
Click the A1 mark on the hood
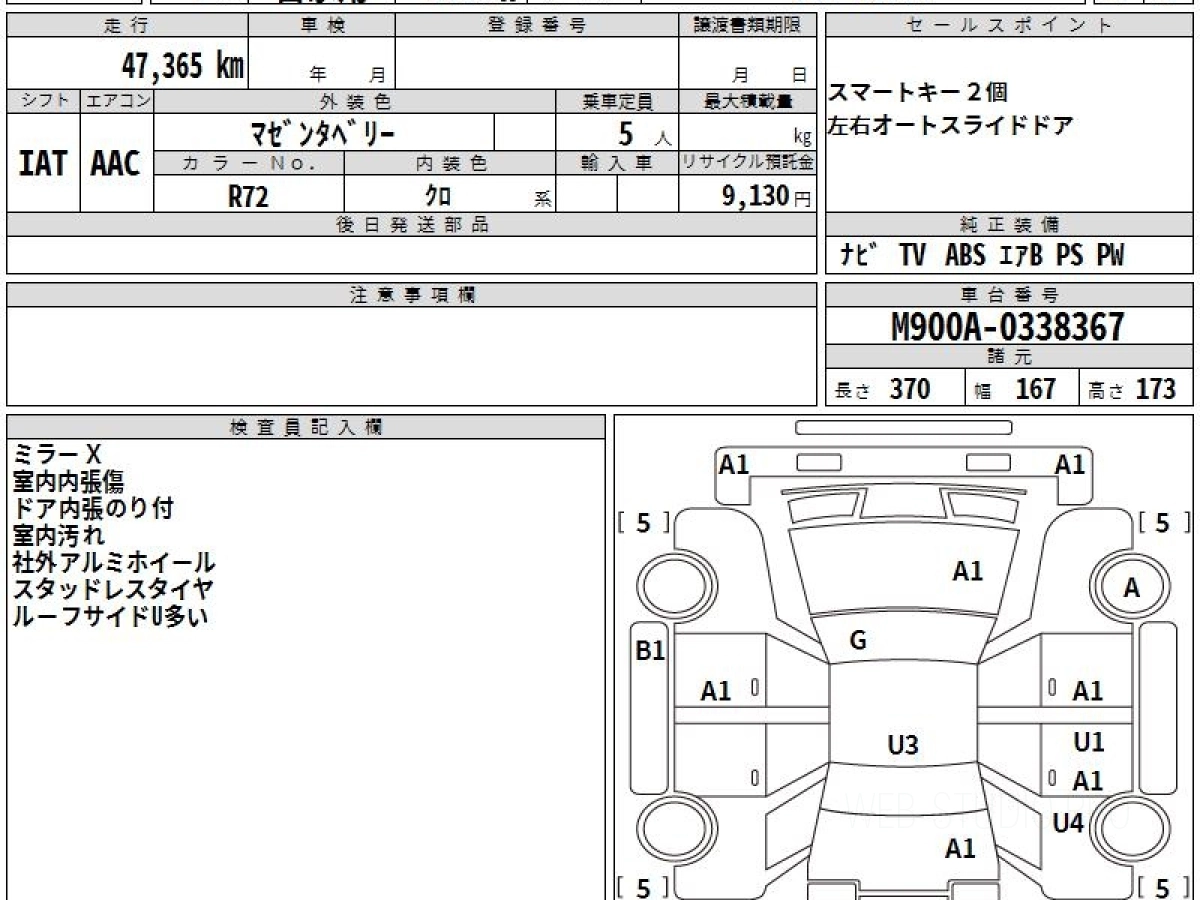coord(967,571)
